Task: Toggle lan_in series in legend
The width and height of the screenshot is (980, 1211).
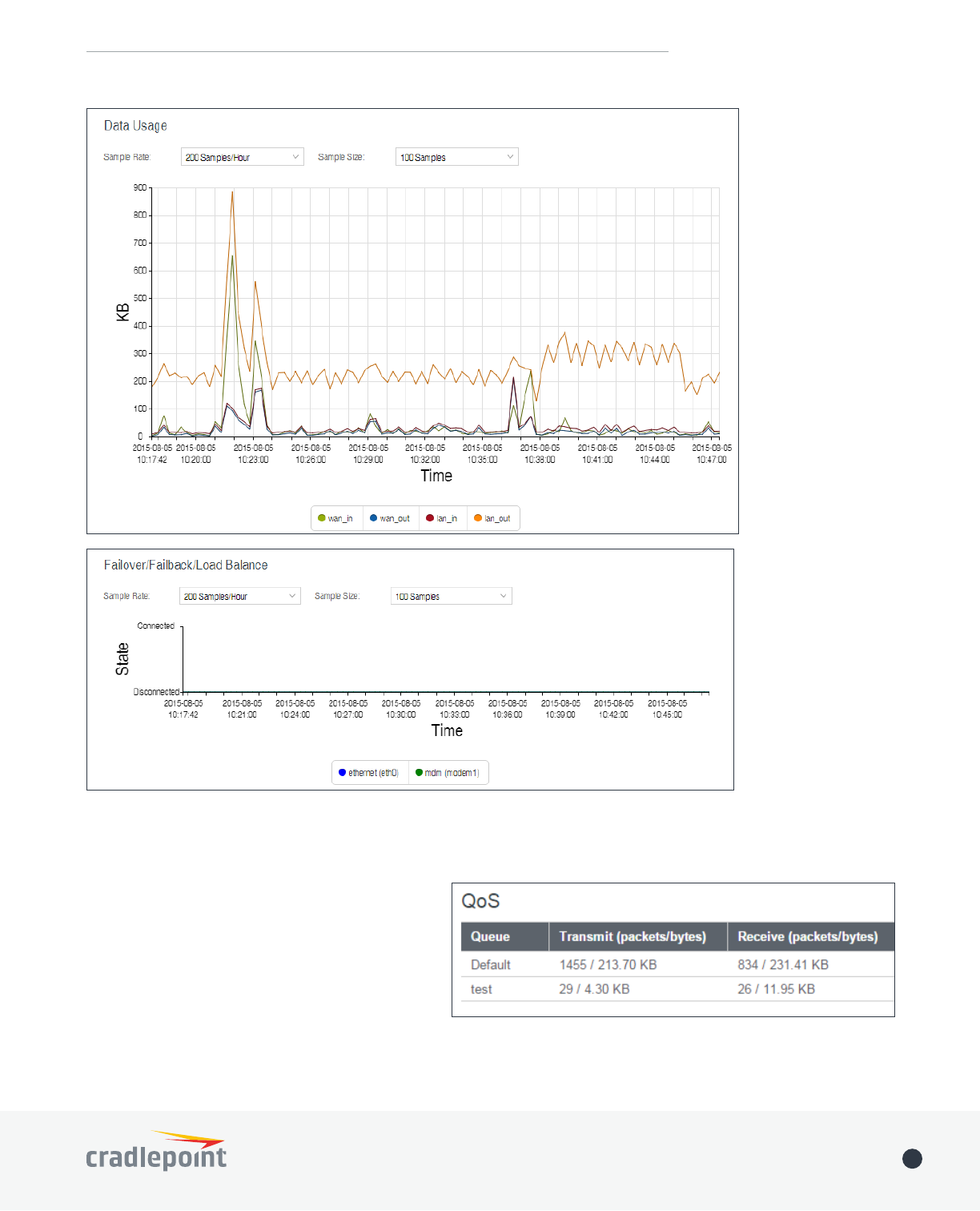Action: (x=442, y=518)
